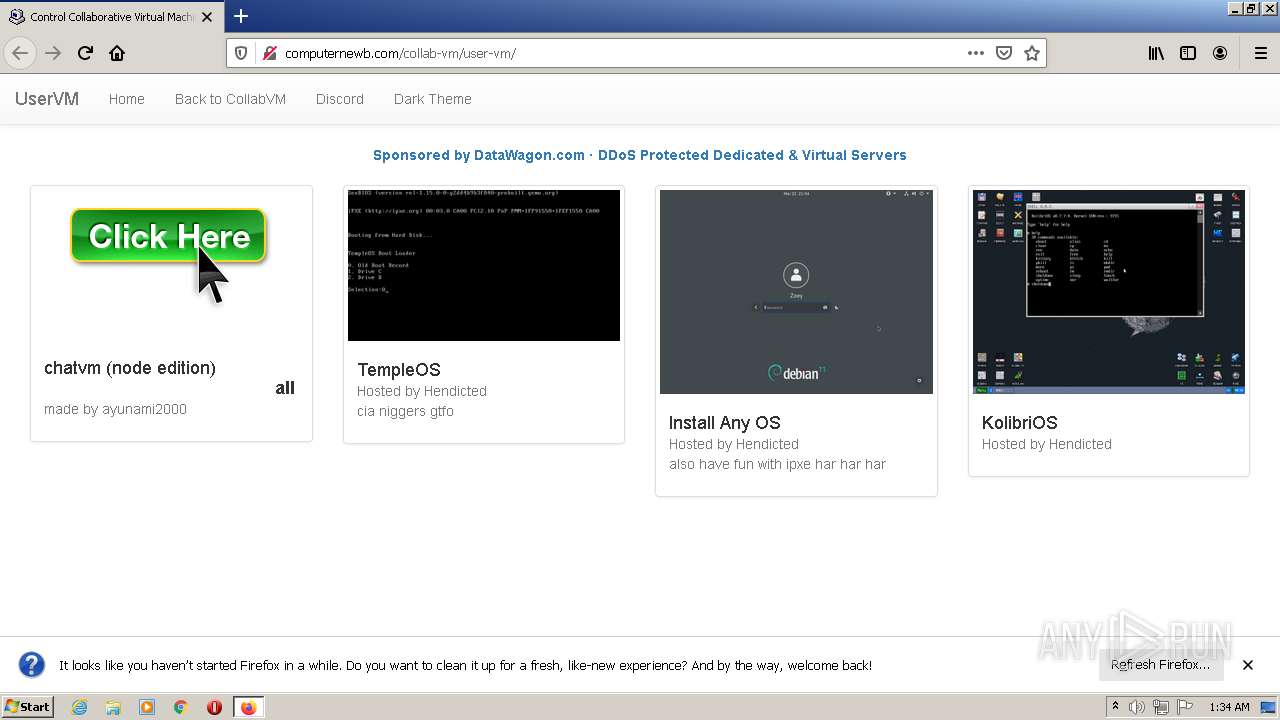The width and height of the screenshot is (1280, 720).
Task: Toggle the sidebar view icon
Action: tap(1188, 53)
